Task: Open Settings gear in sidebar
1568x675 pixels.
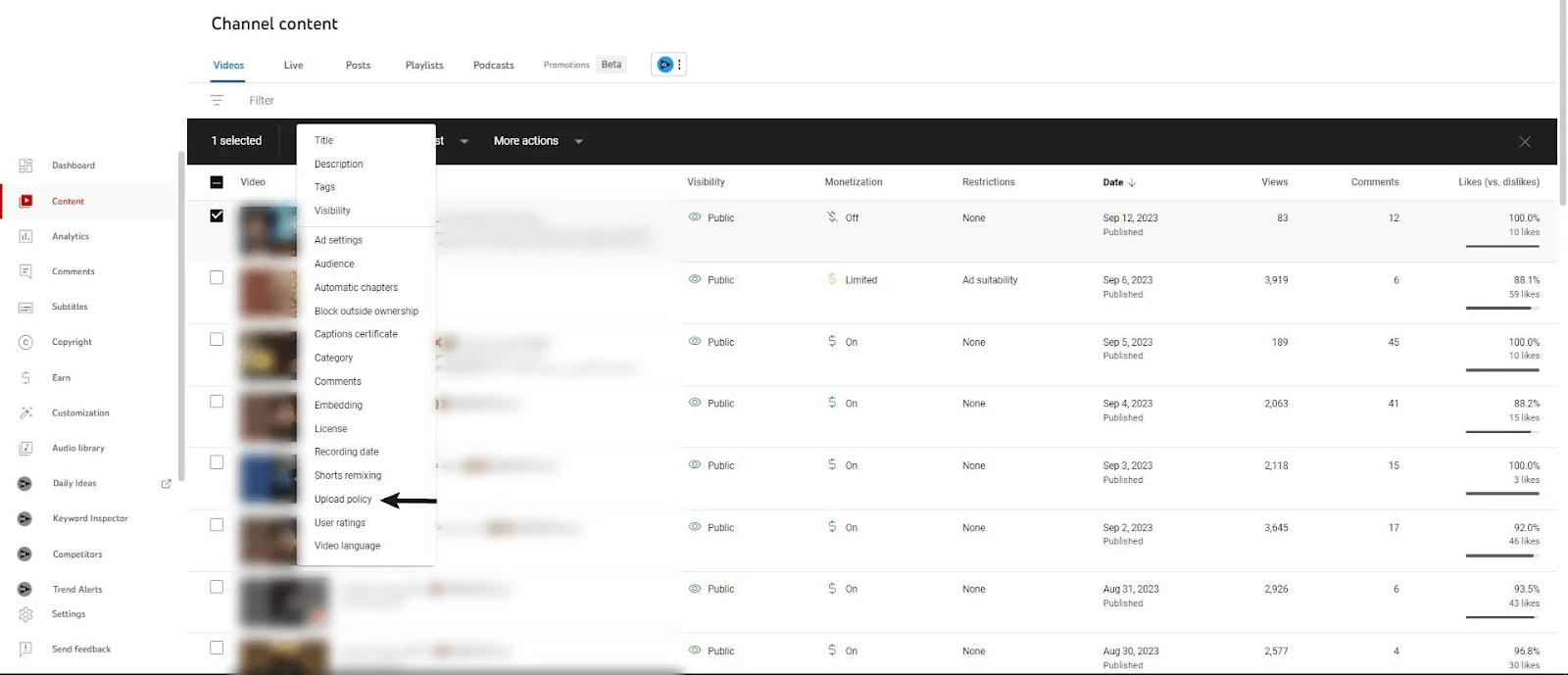Action: coord(25,614)
